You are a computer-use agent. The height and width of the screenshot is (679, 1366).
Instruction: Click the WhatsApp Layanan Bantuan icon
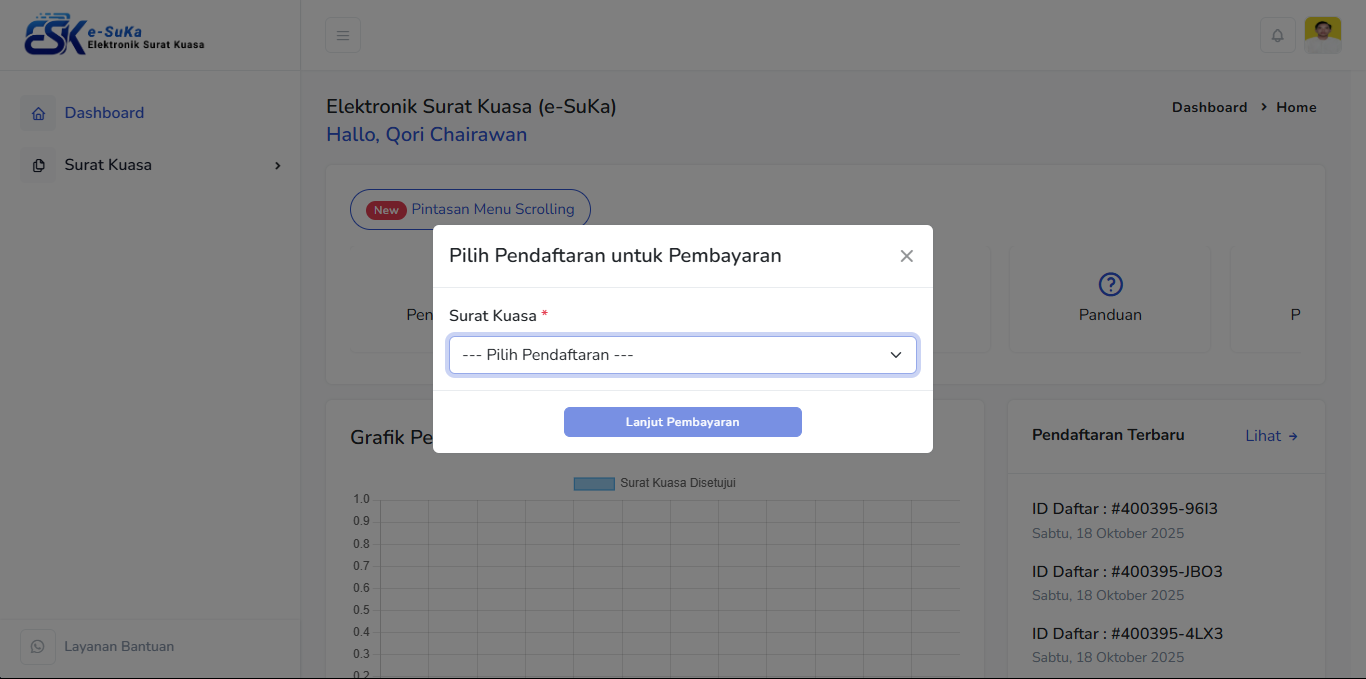(38, 646)
